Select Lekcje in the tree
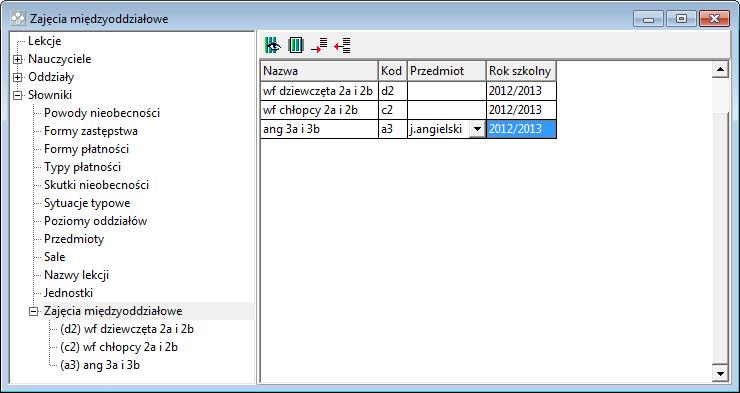 (44, 41)
